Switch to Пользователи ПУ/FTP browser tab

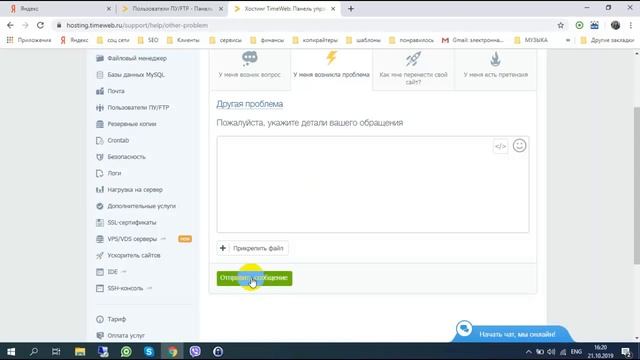pyautogui.click(x=171, y=9)
